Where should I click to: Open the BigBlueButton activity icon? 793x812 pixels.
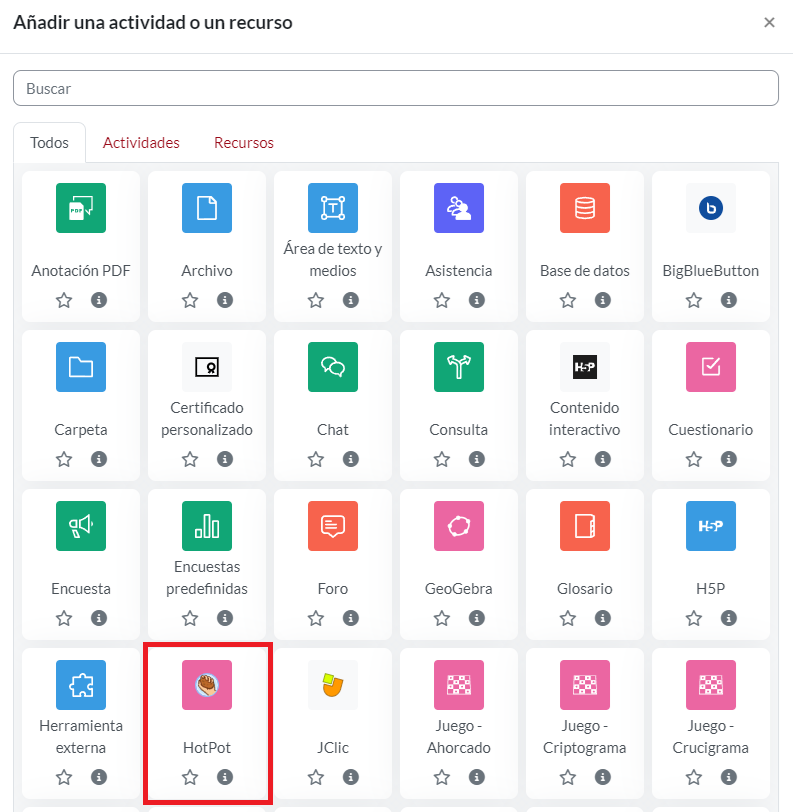[711, 208]
